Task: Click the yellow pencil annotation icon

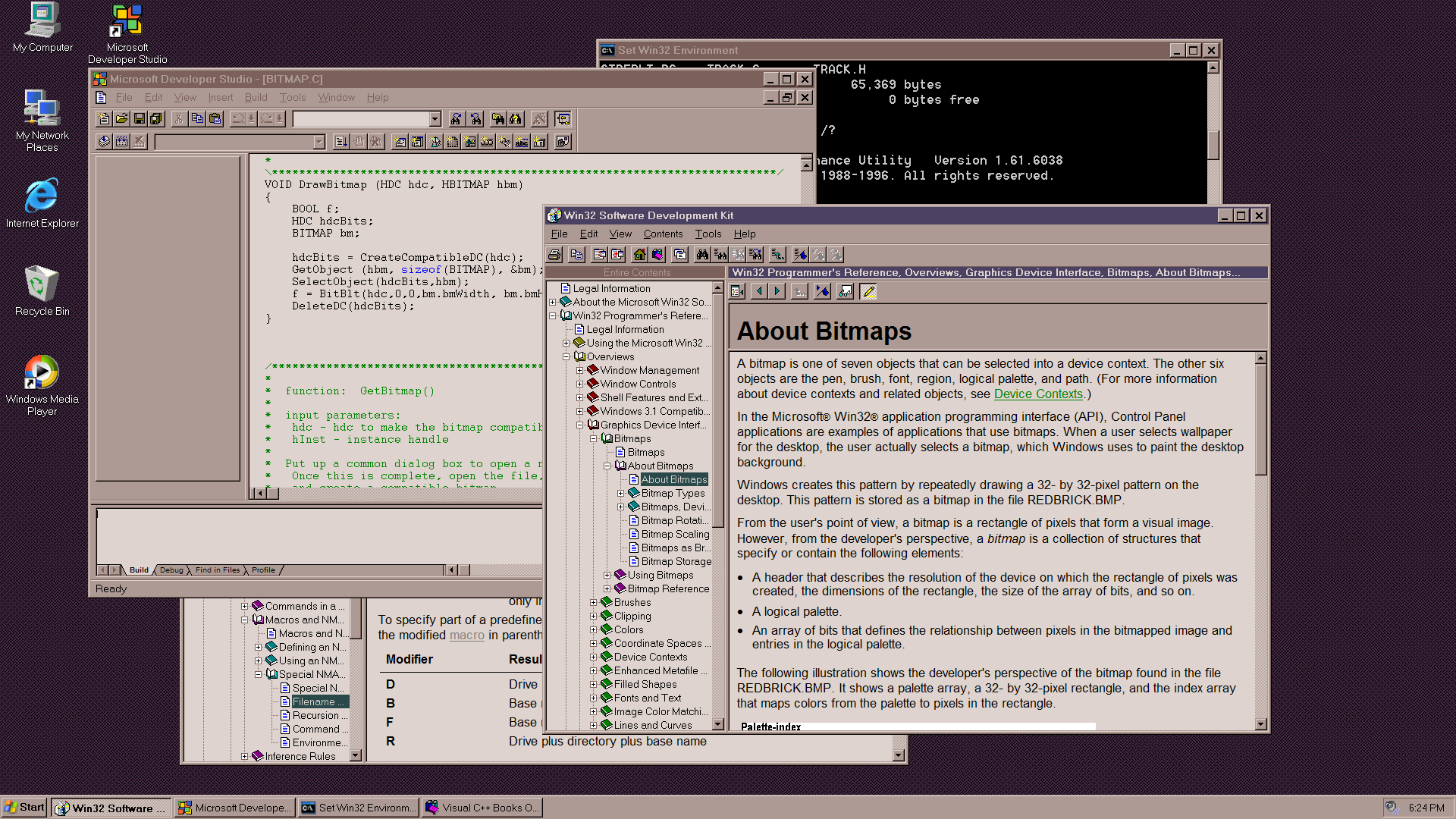Action: [868, 292]
